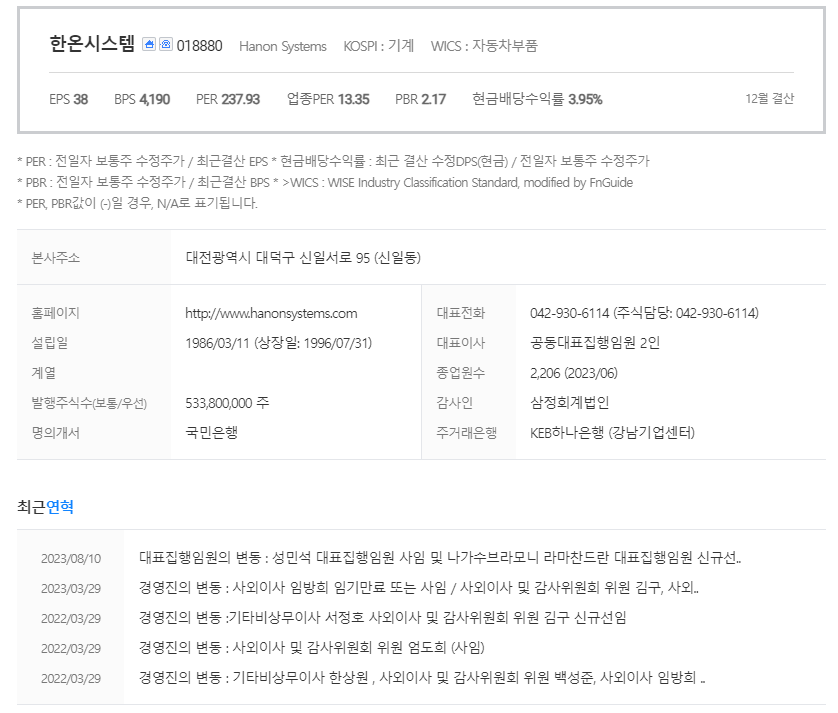This screenshot has width=838, height=713.
Task: Click the English name Hanon Systems
Action: coord(283,46)
